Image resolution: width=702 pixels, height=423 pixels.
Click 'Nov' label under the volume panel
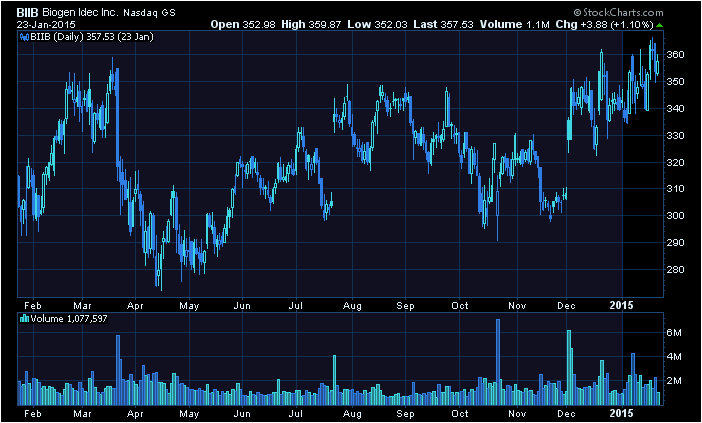pyautogui.click(x=517, y=414)
